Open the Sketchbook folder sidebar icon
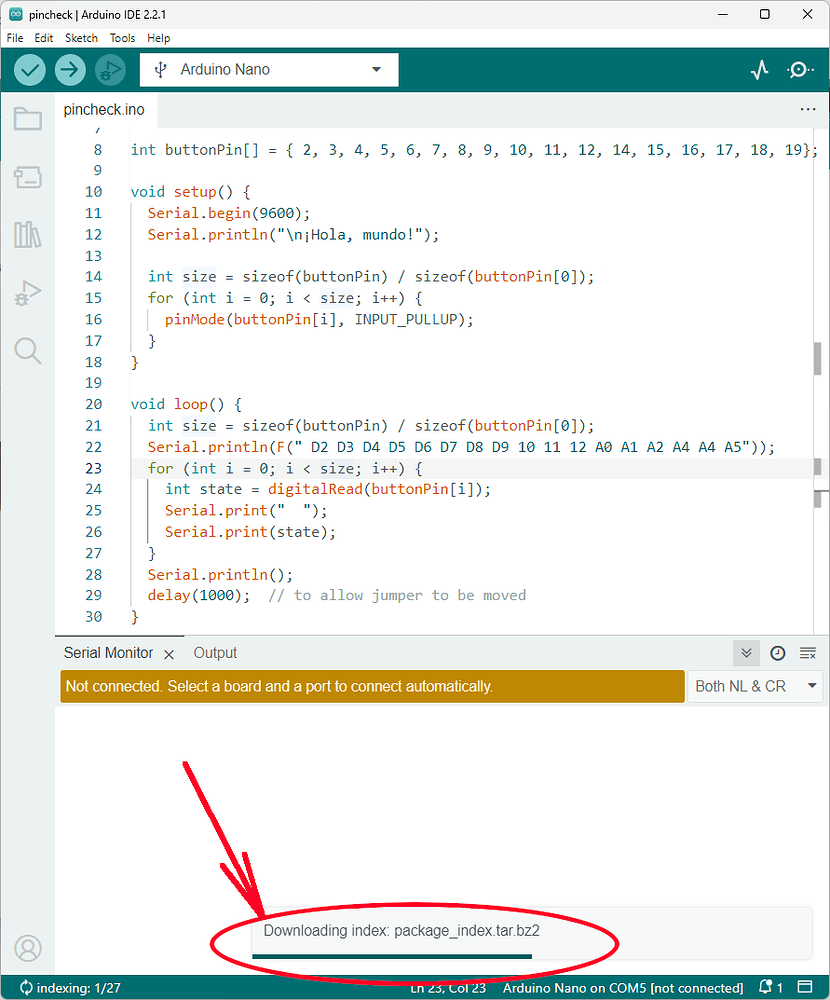830x1000 pixels. (x=27, y=118)
